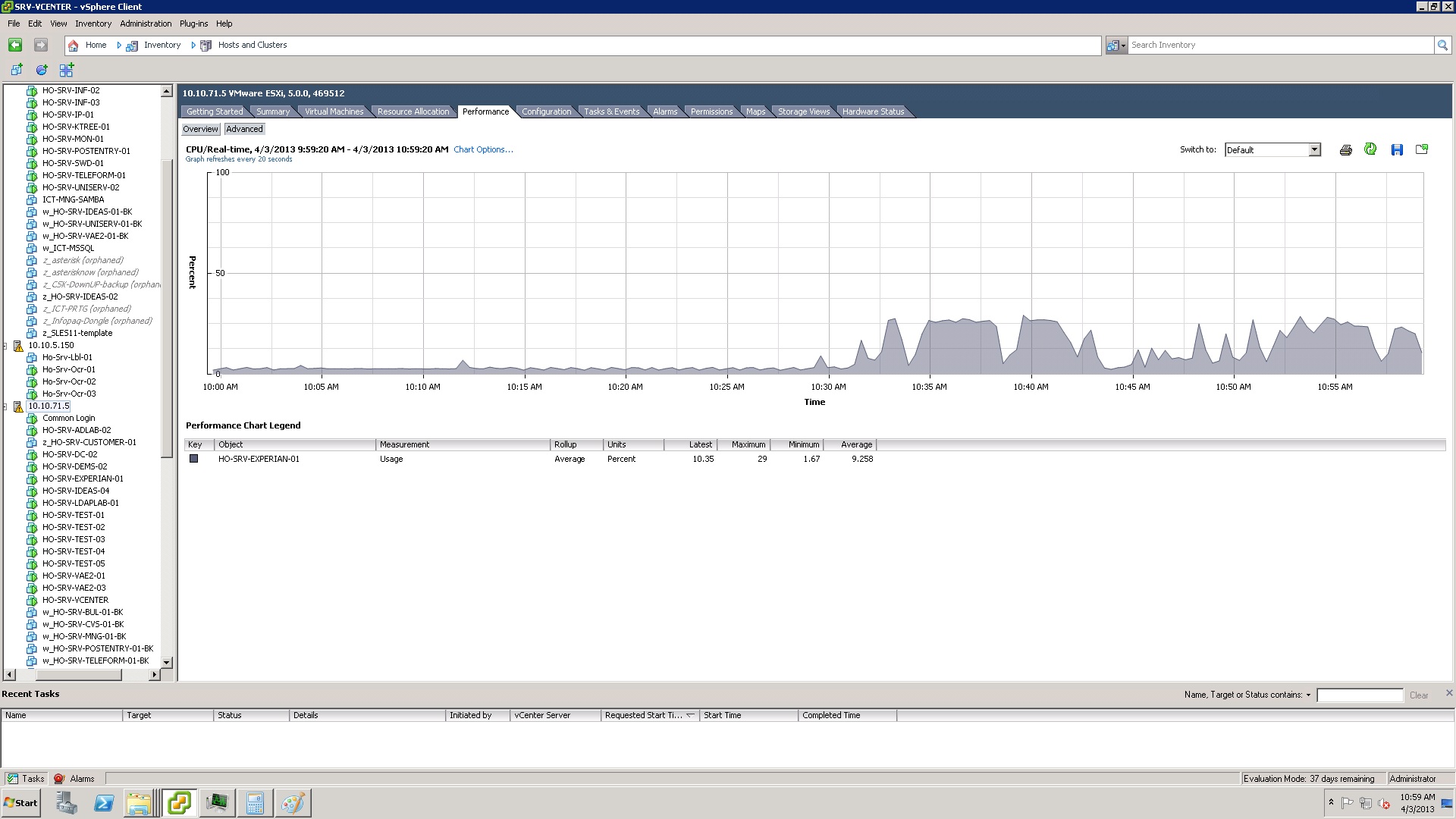Create a new virtual machine via toolbar icon
The height and width of the screenshot is (819, 1456).
(16, 70)
